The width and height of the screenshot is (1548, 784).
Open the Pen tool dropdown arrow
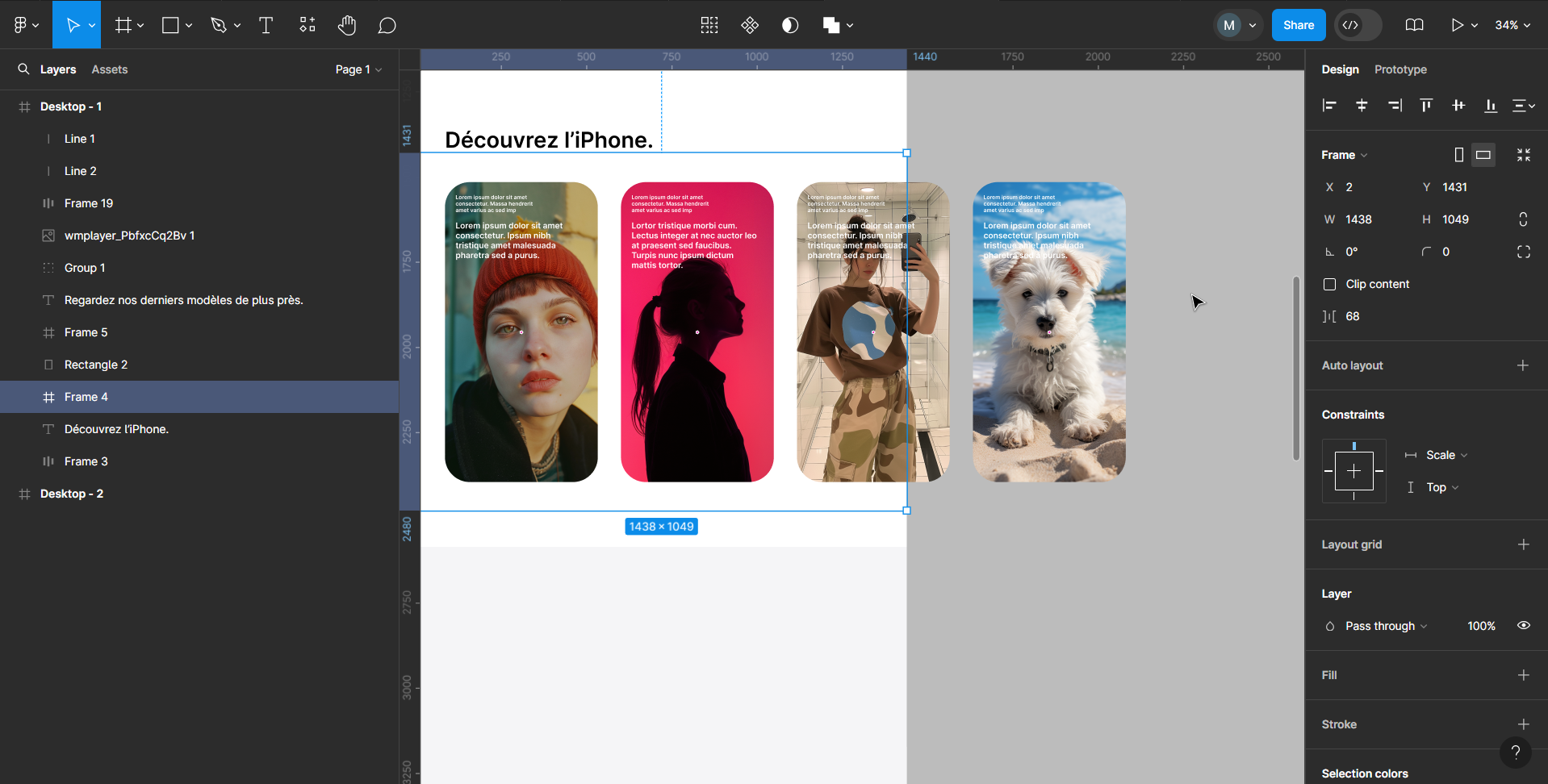pos(236,26)
